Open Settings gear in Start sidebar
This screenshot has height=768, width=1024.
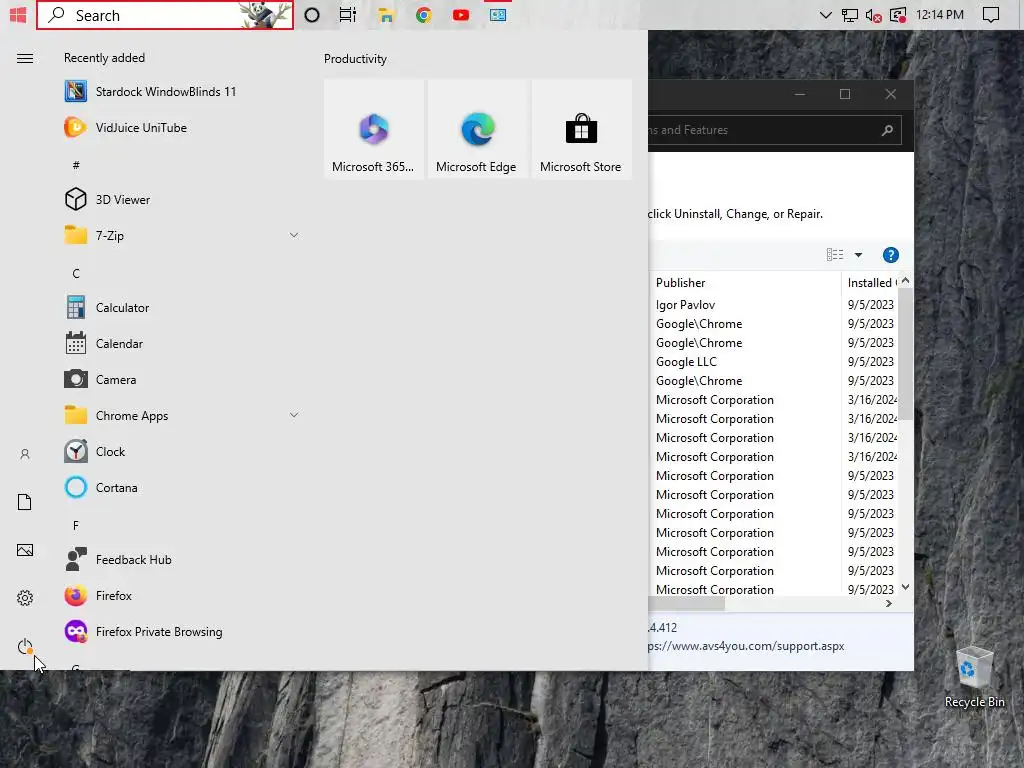pos(25,598)
